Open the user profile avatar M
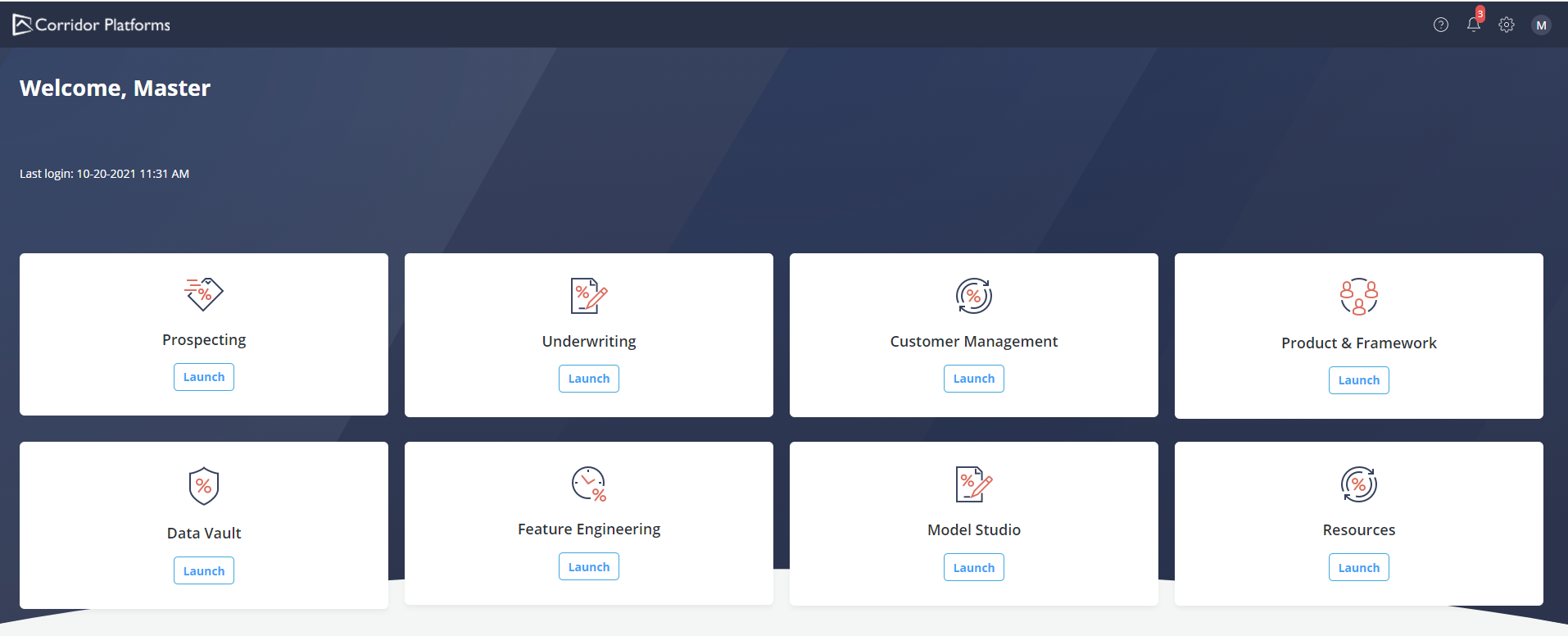The width and height of the screenshot is (1568, 636). point(1541,25)
